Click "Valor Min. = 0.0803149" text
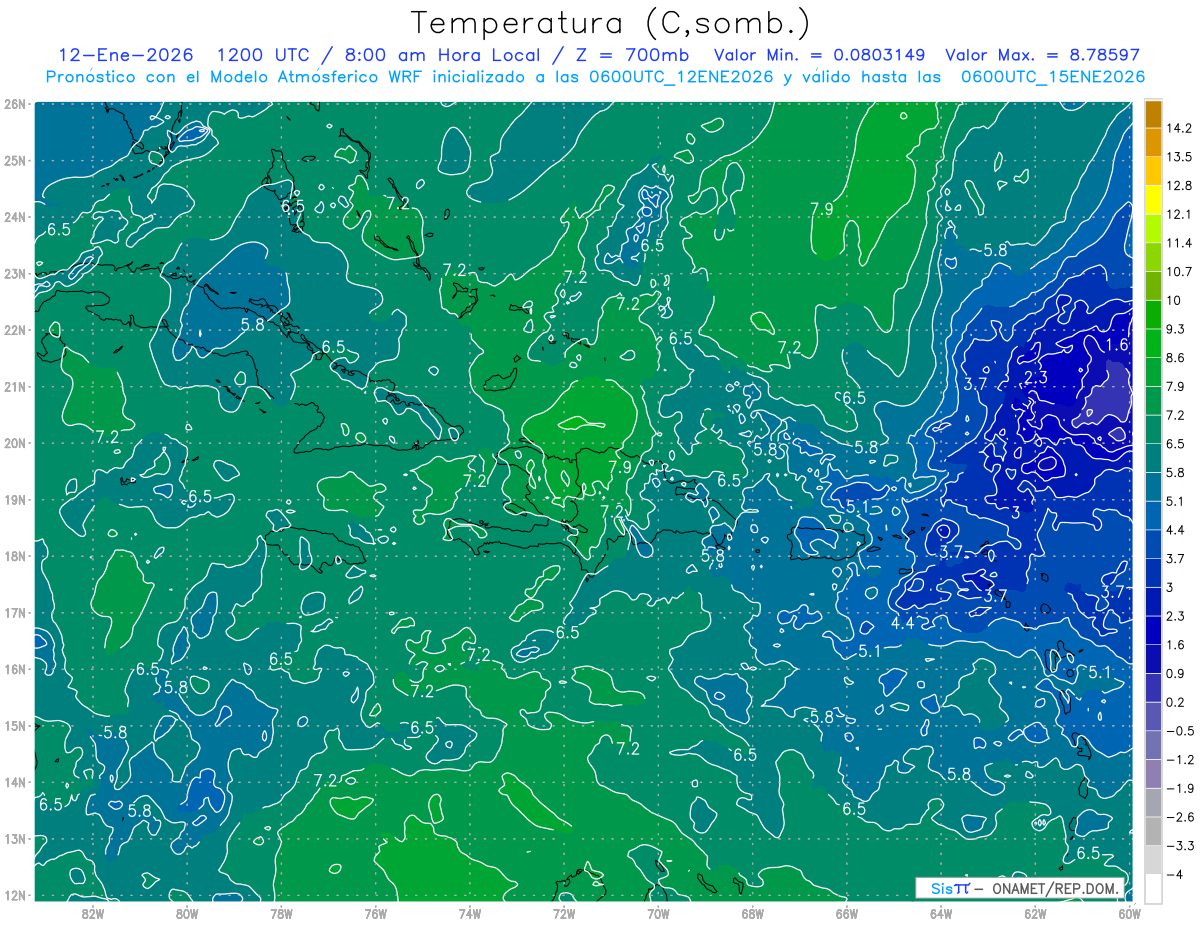The image size is (1200, 927). pos(820,55)
